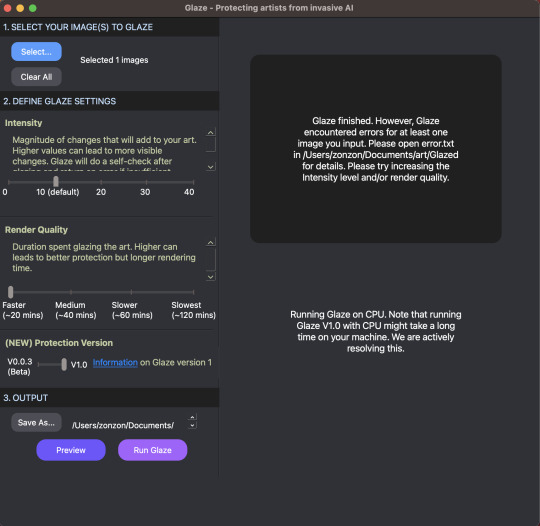Click the 'V1.0' version label
Image resolution: width=540 pixels, height=526 pixels.
pyautogui.click(x=79, y=365)
